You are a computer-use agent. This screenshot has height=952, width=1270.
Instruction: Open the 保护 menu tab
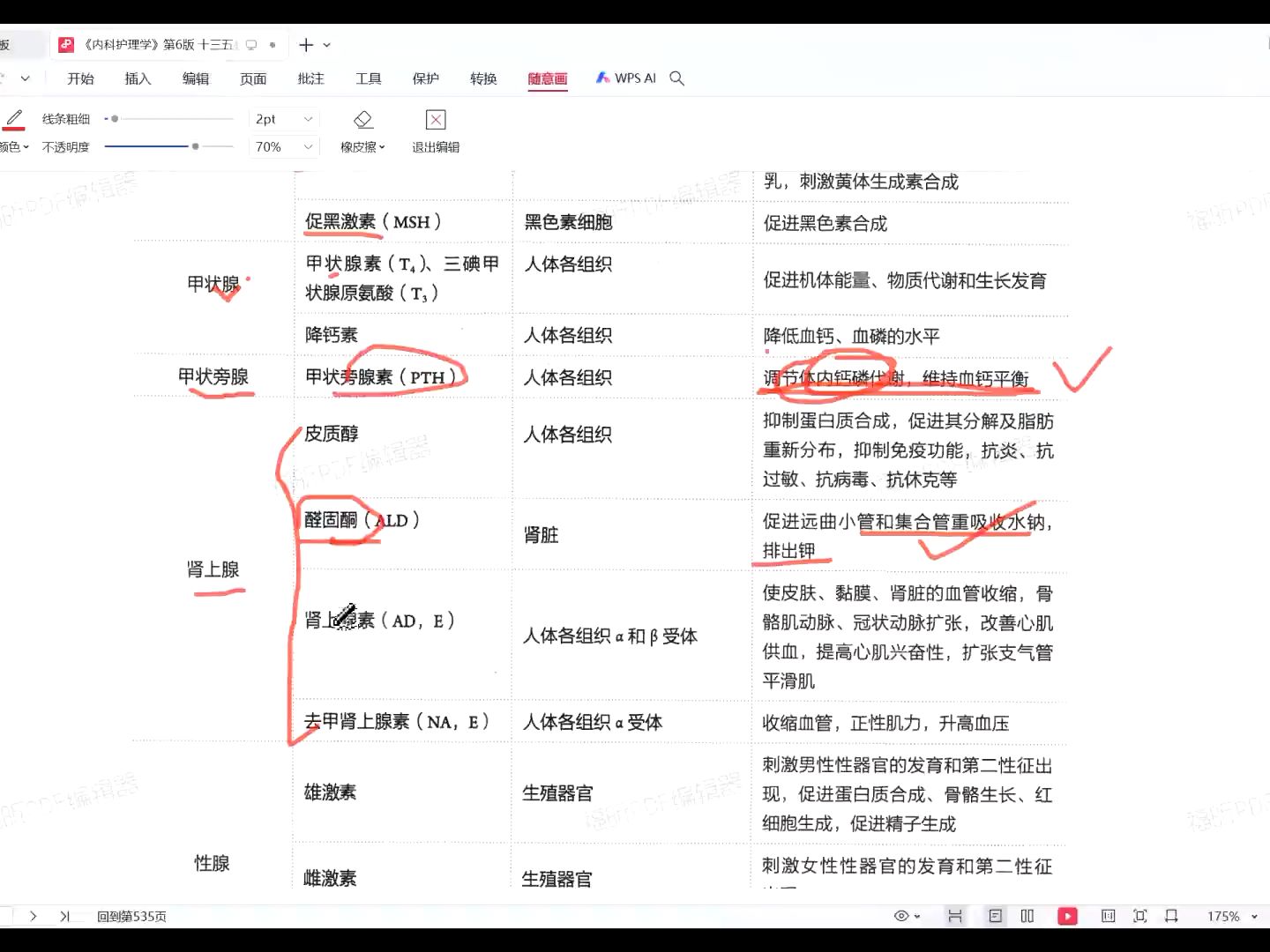[x=426, y=78]
